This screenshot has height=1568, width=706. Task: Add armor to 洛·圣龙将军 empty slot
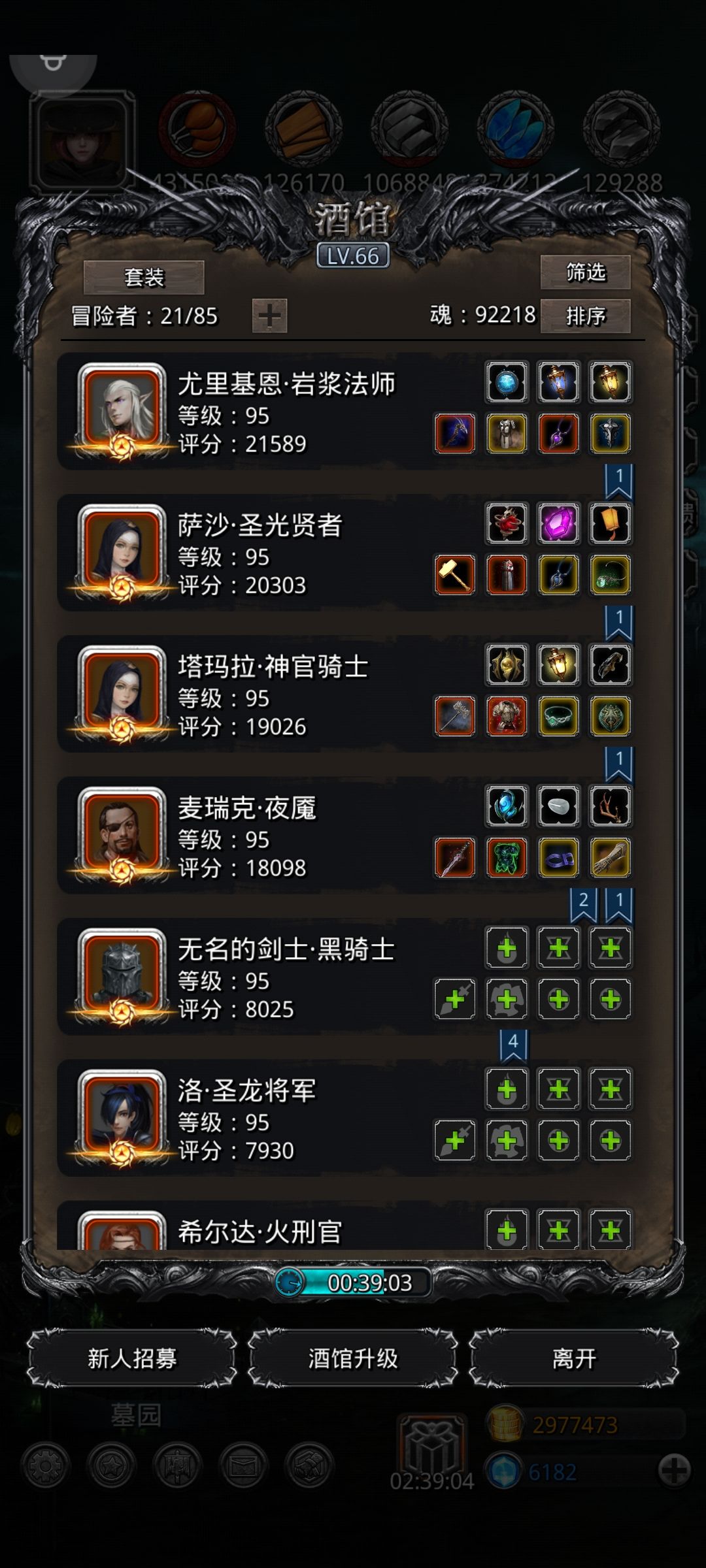click(x=507, y=1140)
